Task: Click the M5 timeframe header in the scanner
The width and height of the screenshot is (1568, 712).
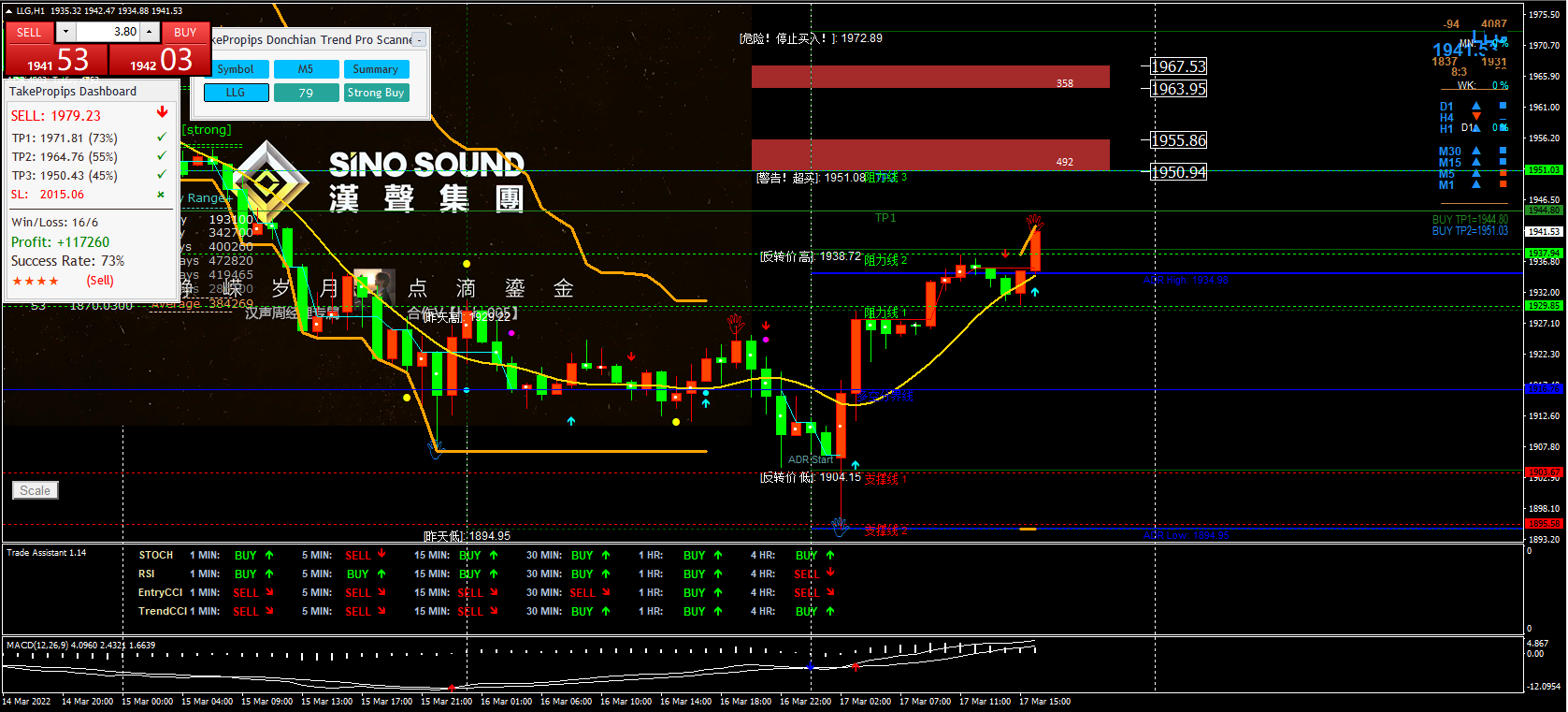Action: 306,69
